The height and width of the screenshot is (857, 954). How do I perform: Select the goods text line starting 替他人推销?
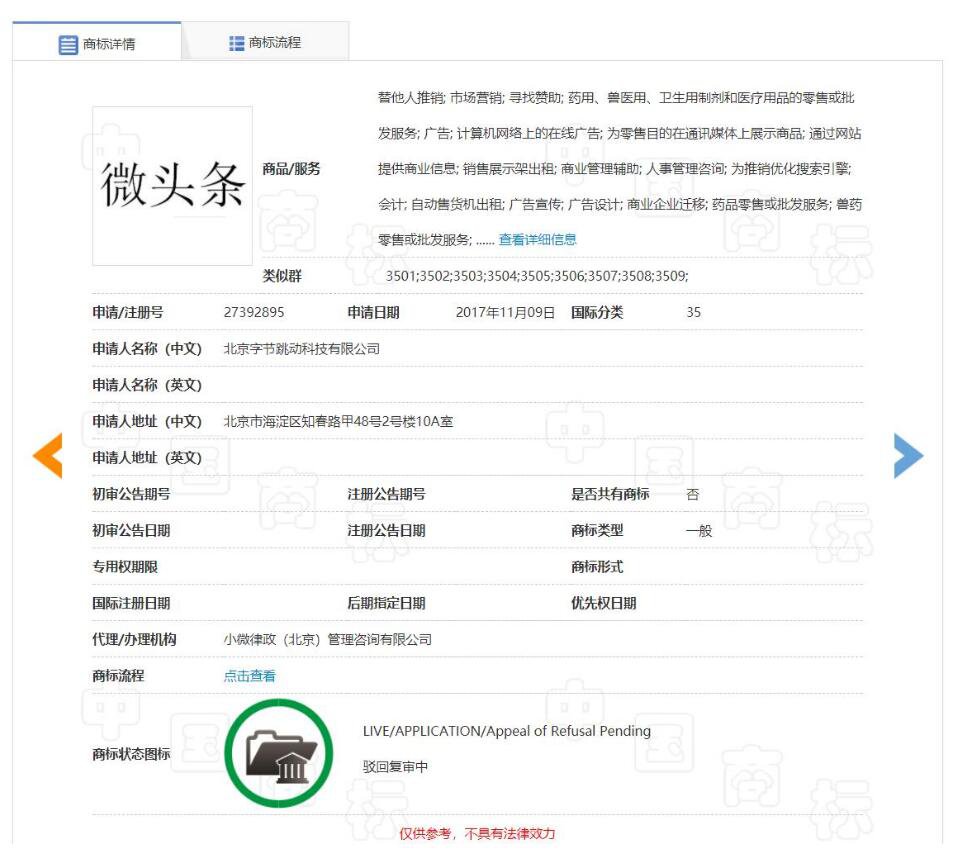616,98
